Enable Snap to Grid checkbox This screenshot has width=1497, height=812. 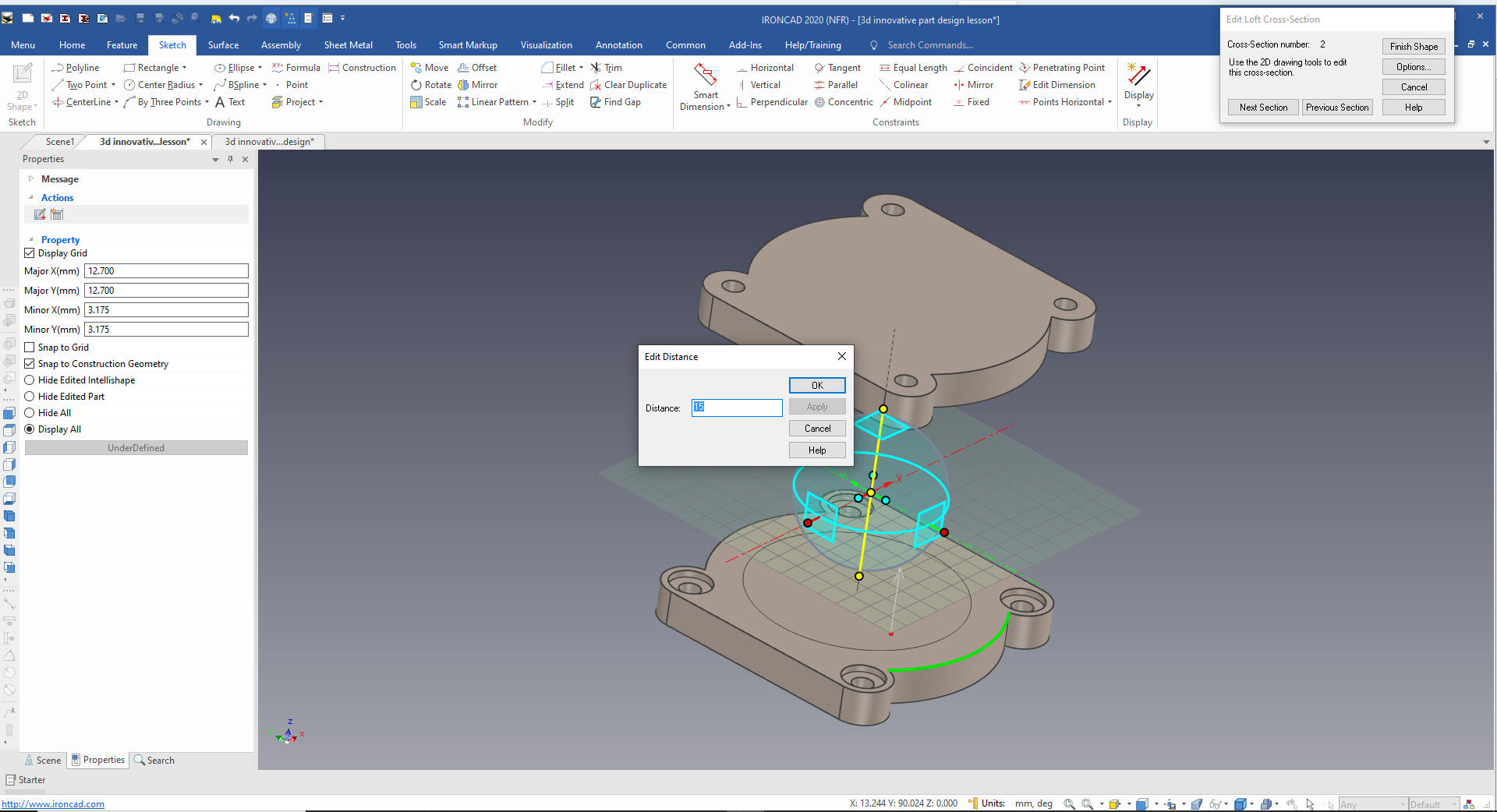coord(30,348)
